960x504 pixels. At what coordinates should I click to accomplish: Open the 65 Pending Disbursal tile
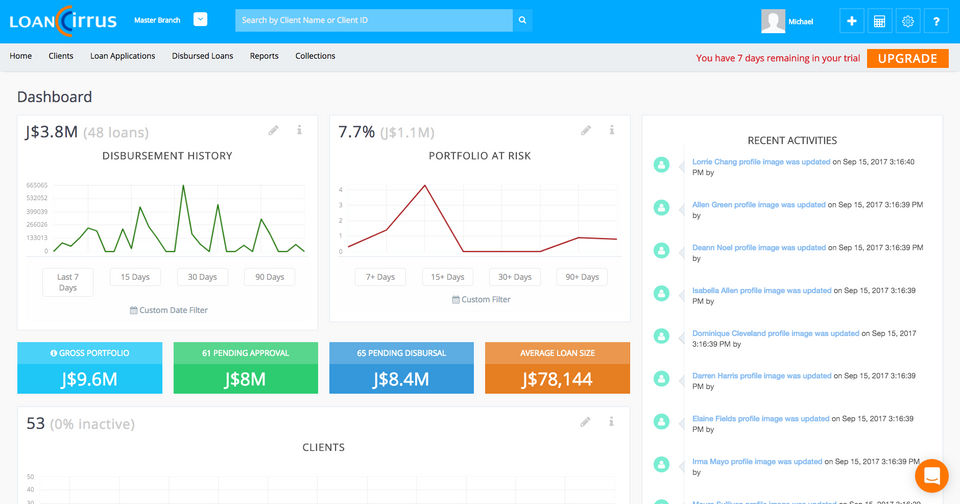click(x=402, y=367)
